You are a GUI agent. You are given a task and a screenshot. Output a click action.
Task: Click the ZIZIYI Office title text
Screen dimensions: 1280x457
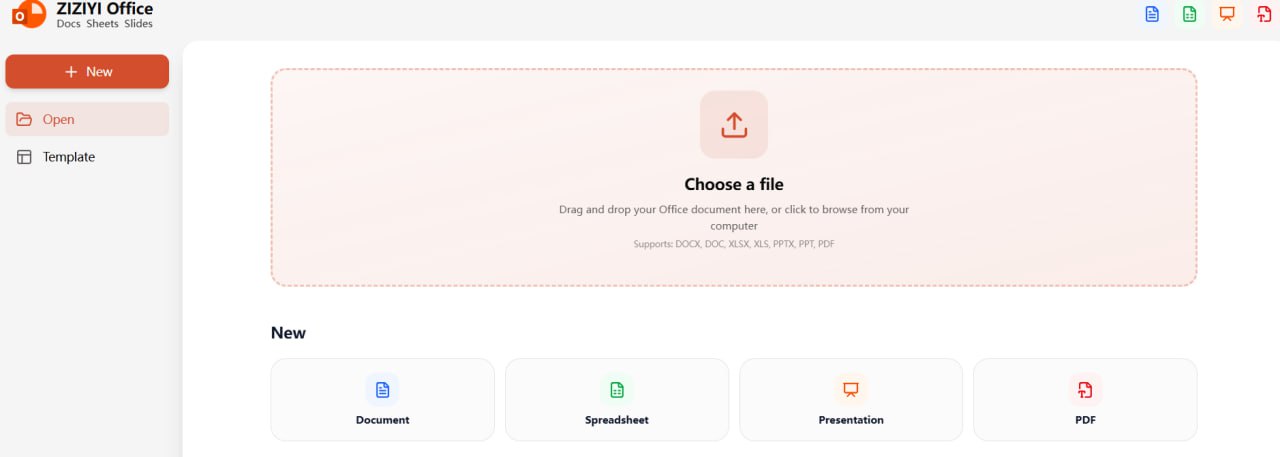[x=105, y=9]
